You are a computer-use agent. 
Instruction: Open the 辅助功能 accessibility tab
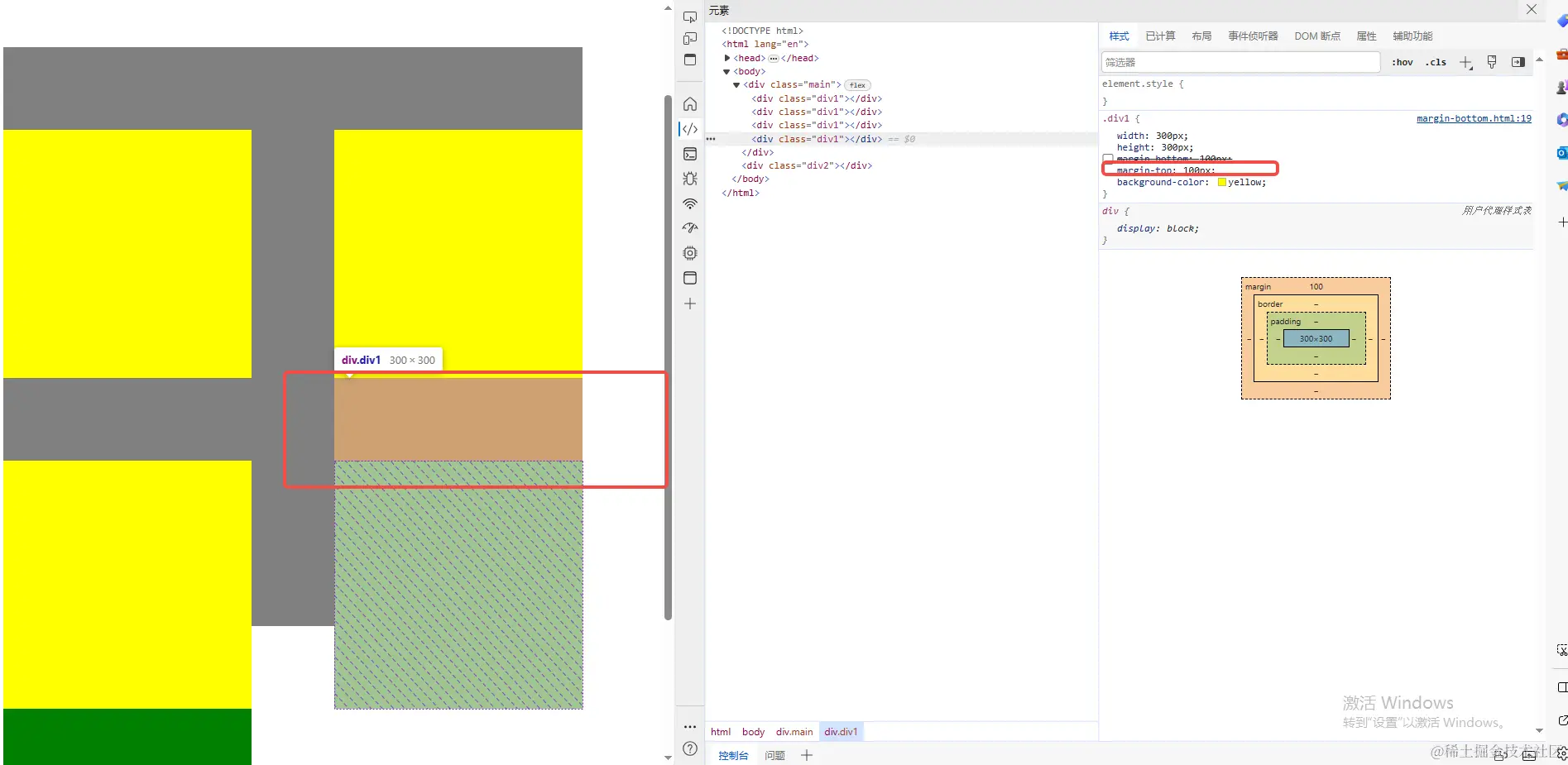click(x=1412, y=36)
